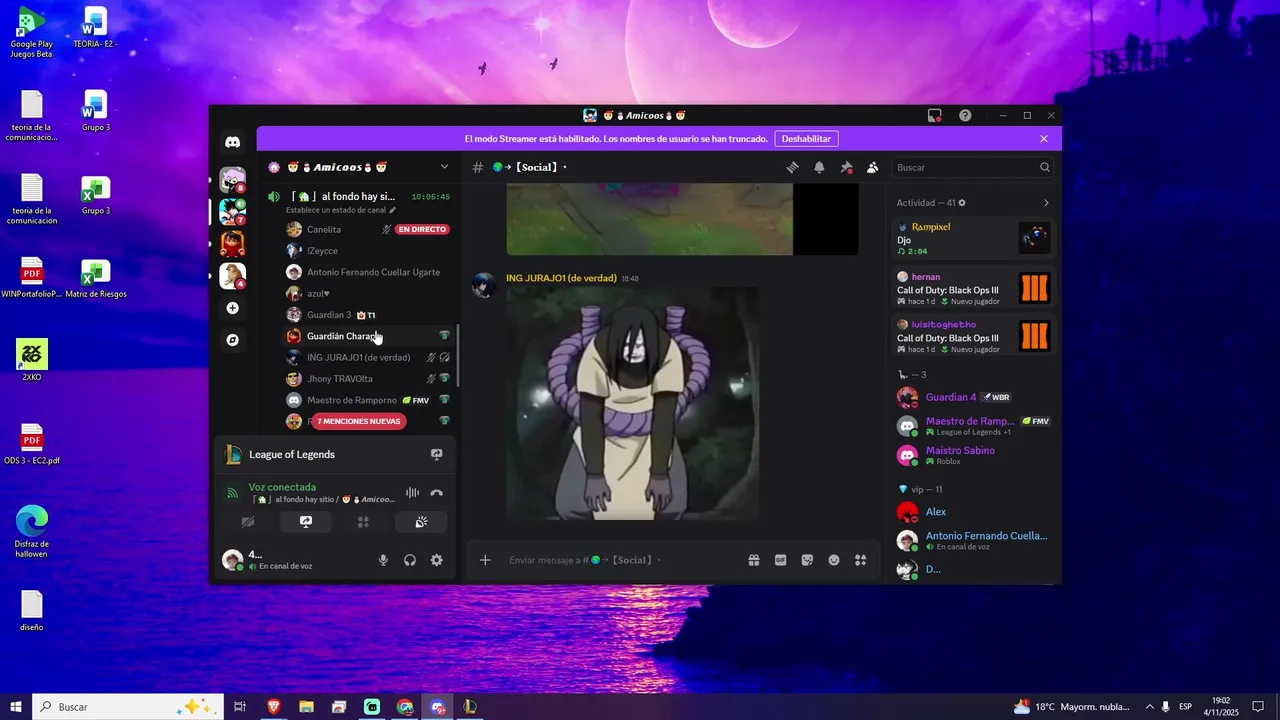
Task: Show hidden system tray icons chevron
Action: [1149, 707]
